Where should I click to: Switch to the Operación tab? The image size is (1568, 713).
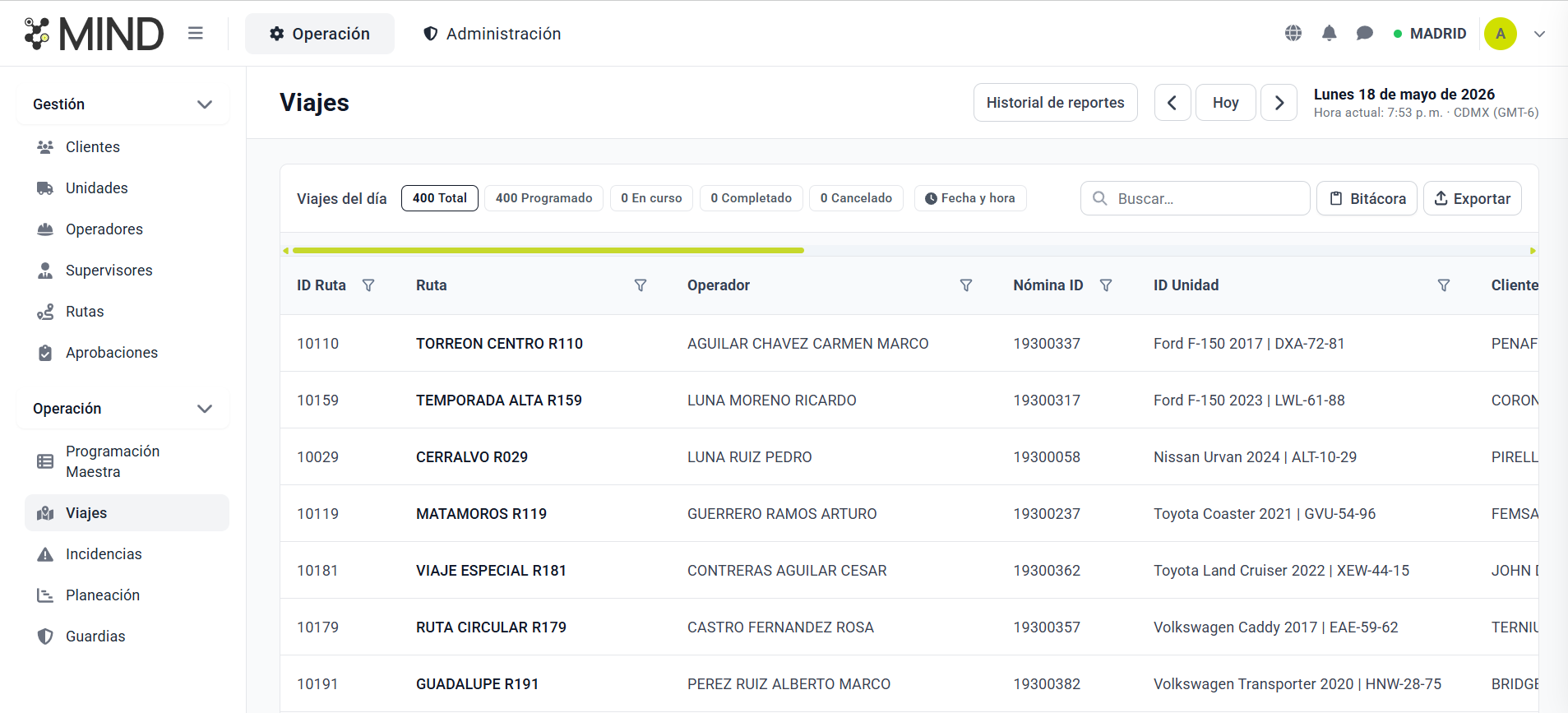pyautogui.click(x=320, y=34)
